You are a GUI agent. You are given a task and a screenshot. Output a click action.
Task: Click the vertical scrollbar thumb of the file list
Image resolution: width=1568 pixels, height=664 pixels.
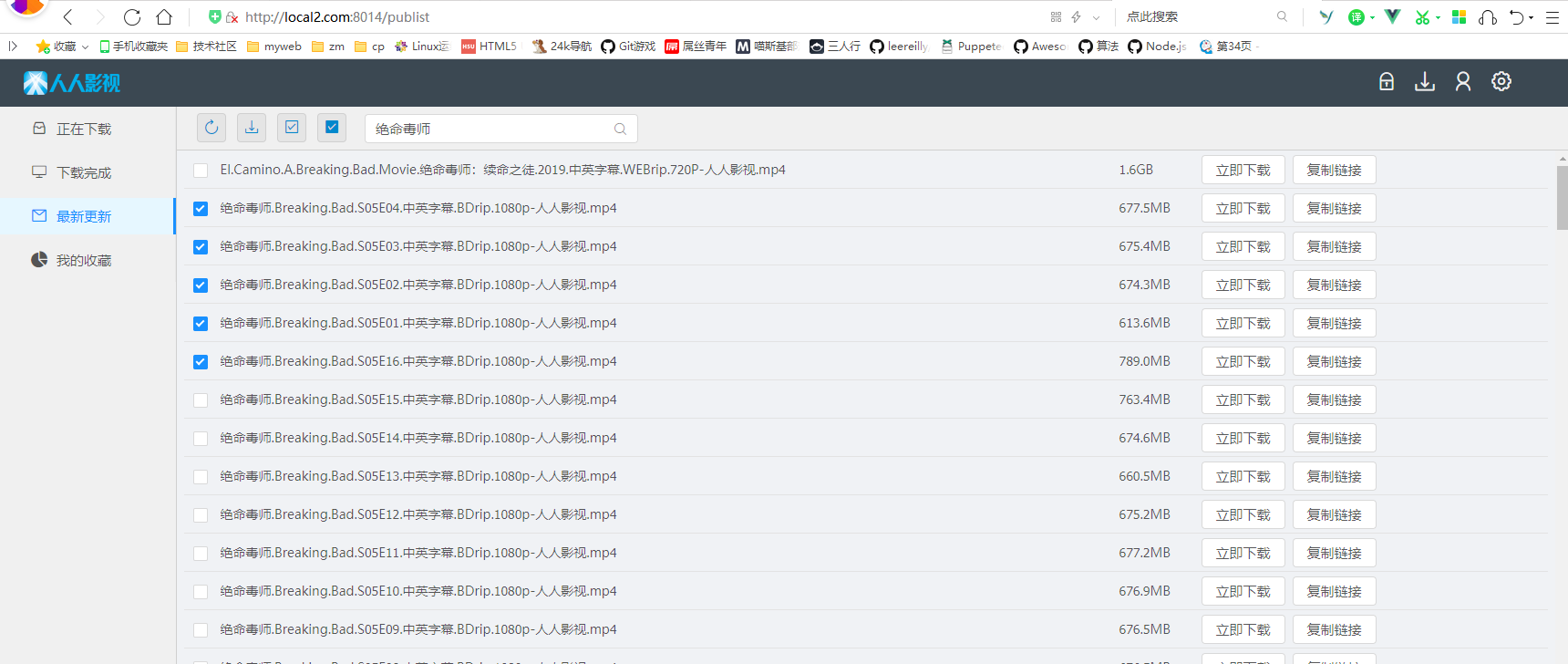tap(1562, 197)
